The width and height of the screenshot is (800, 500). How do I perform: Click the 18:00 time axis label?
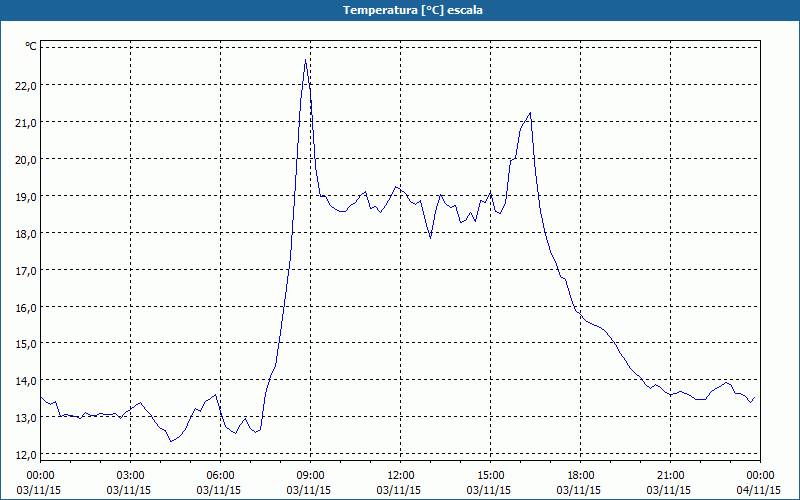[581, 476]
